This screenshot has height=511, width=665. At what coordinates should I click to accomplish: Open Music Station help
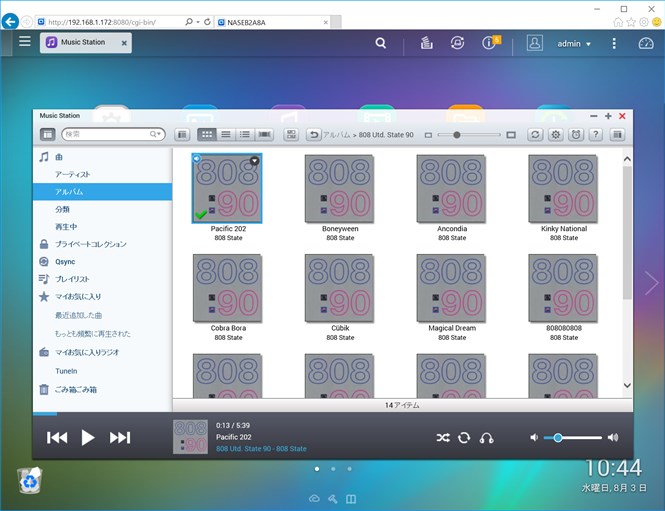(595, 134)
